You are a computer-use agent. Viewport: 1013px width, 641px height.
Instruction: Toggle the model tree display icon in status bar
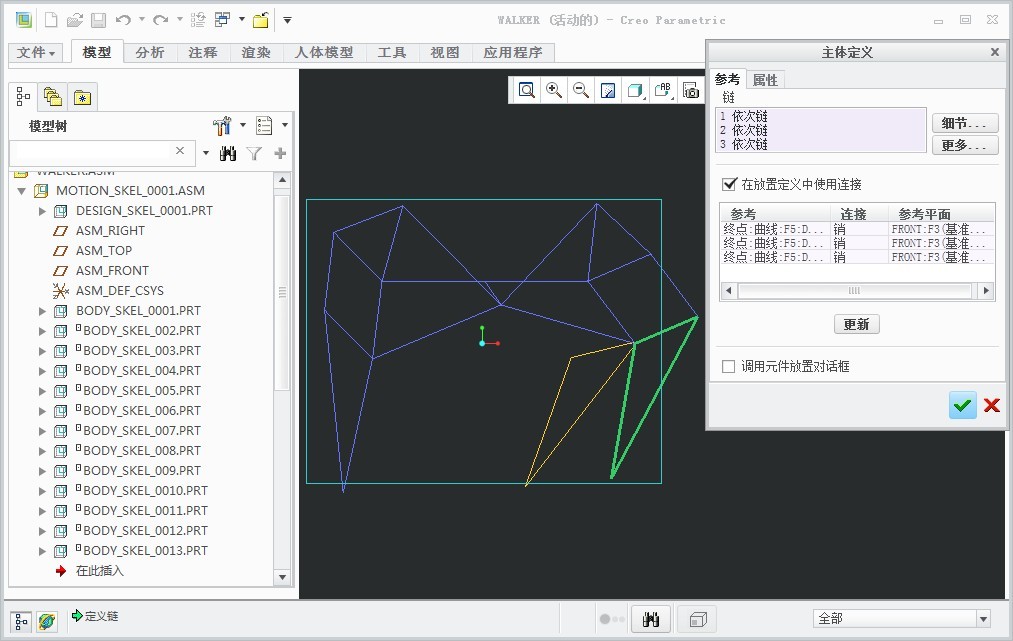[20, 620]
